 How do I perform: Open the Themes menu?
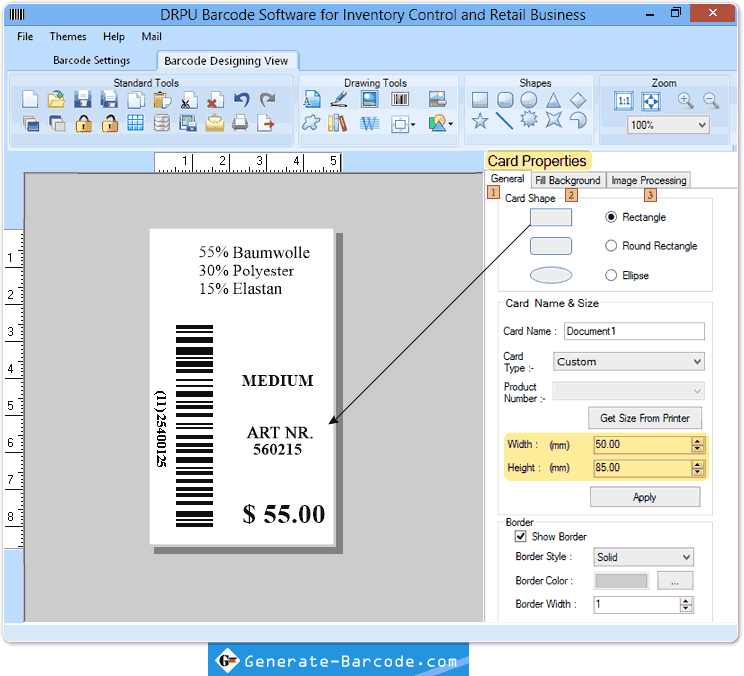click(x=68, y=37)
